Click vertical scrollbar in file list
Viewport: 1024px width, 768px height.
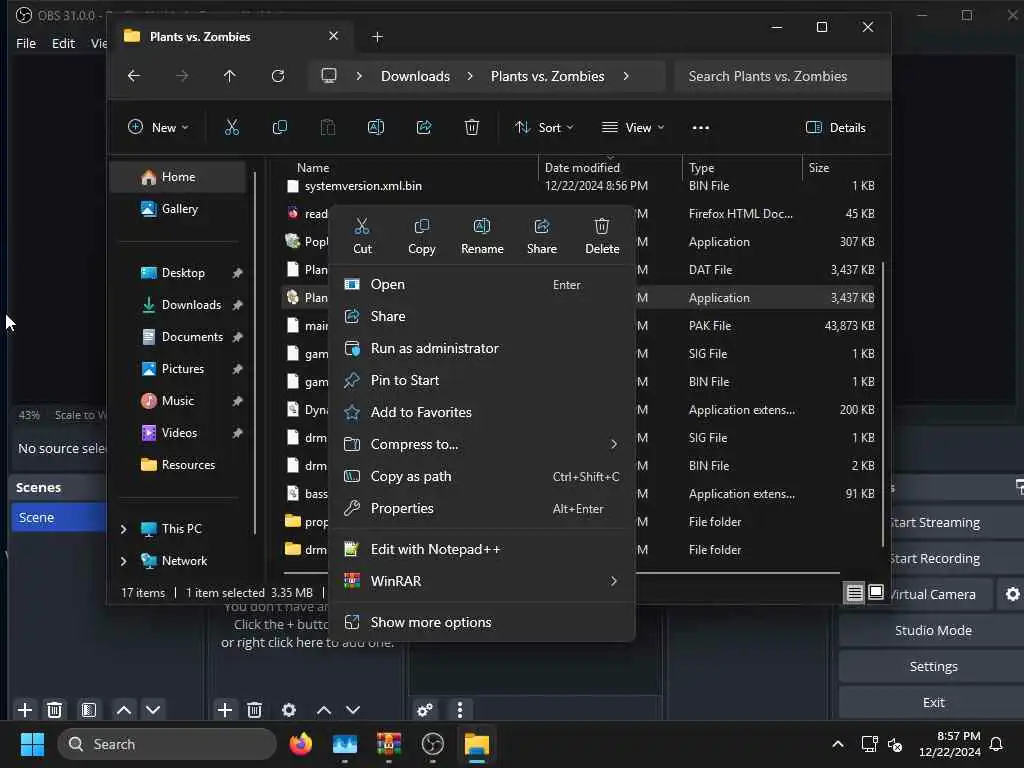click(x=883, y=405)
